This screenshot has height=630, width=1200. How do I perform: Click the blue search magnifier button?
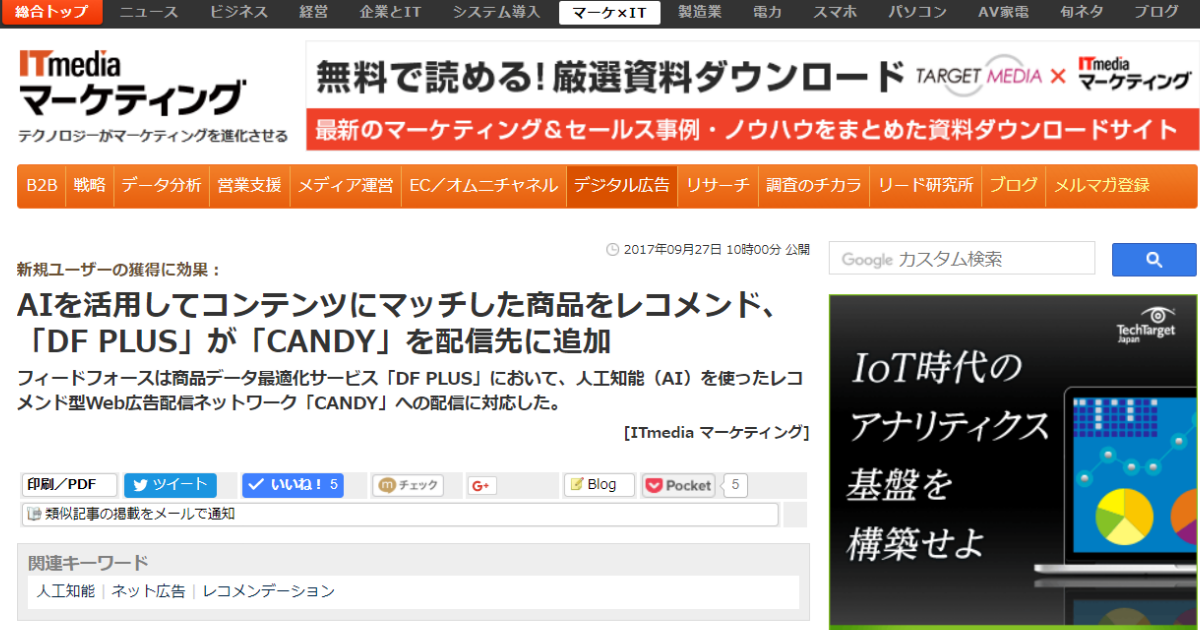click(x=1154, y=260)
